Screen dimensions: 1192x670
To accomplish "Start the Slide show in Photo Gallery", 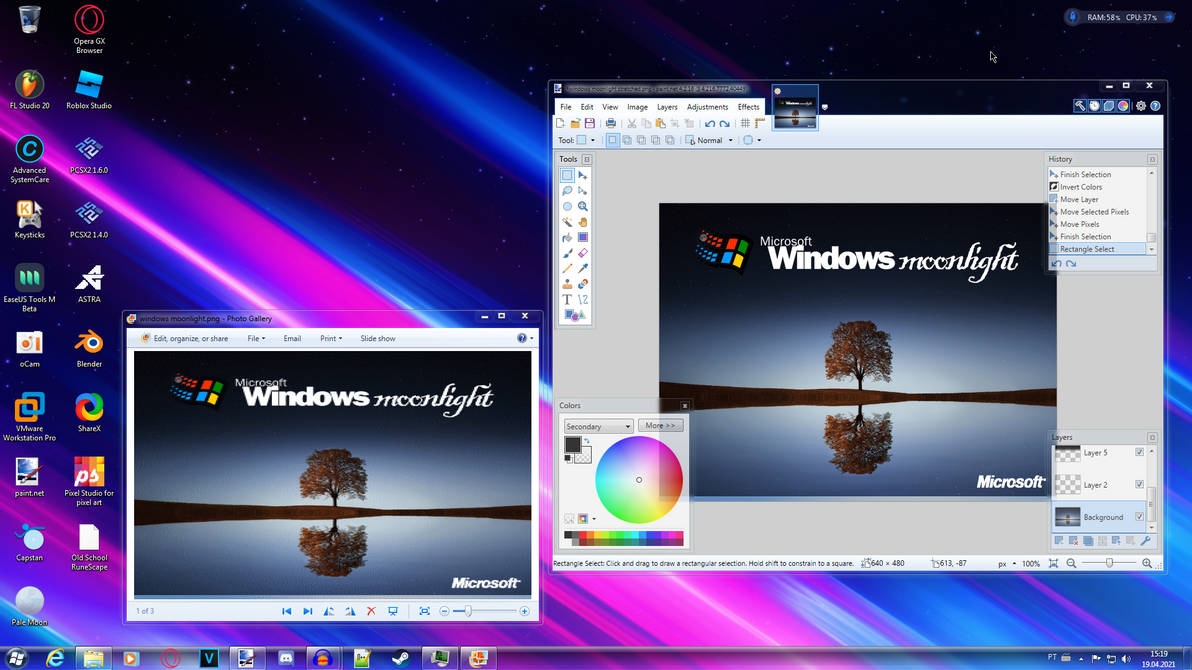I will (x=378, y=338).
